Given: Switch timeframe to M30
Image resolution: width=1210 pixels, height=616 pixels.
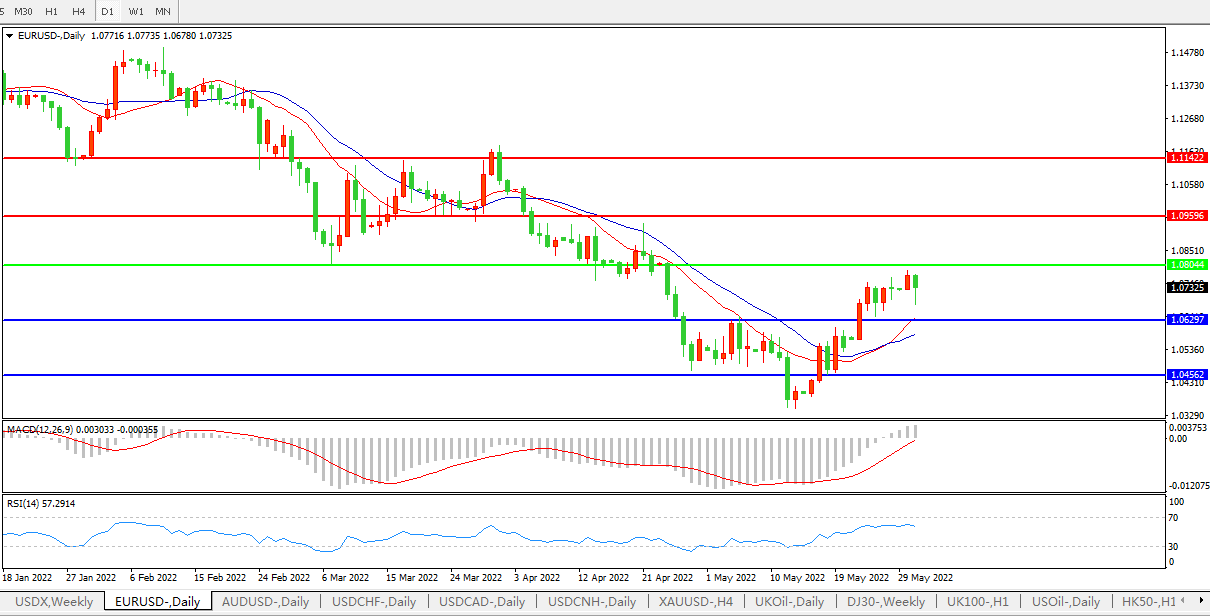Looking at the screenshot, I should tap(23, 11).
